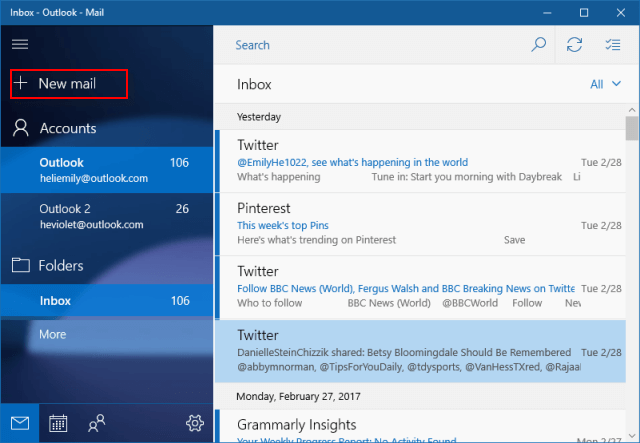Click the 26 unread count beside Outlook 2

pyautogui.click(x=182, y=209)
